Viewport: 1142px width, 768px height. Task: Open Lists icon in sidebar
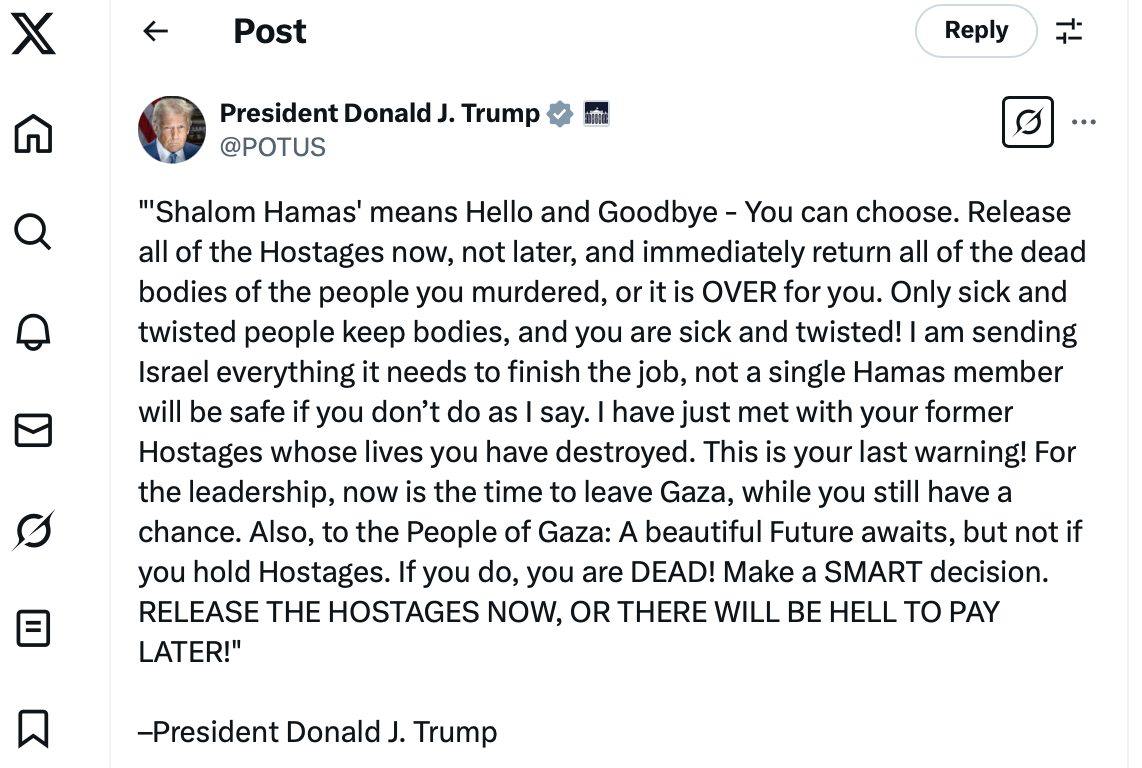click(x=33, y=629)
